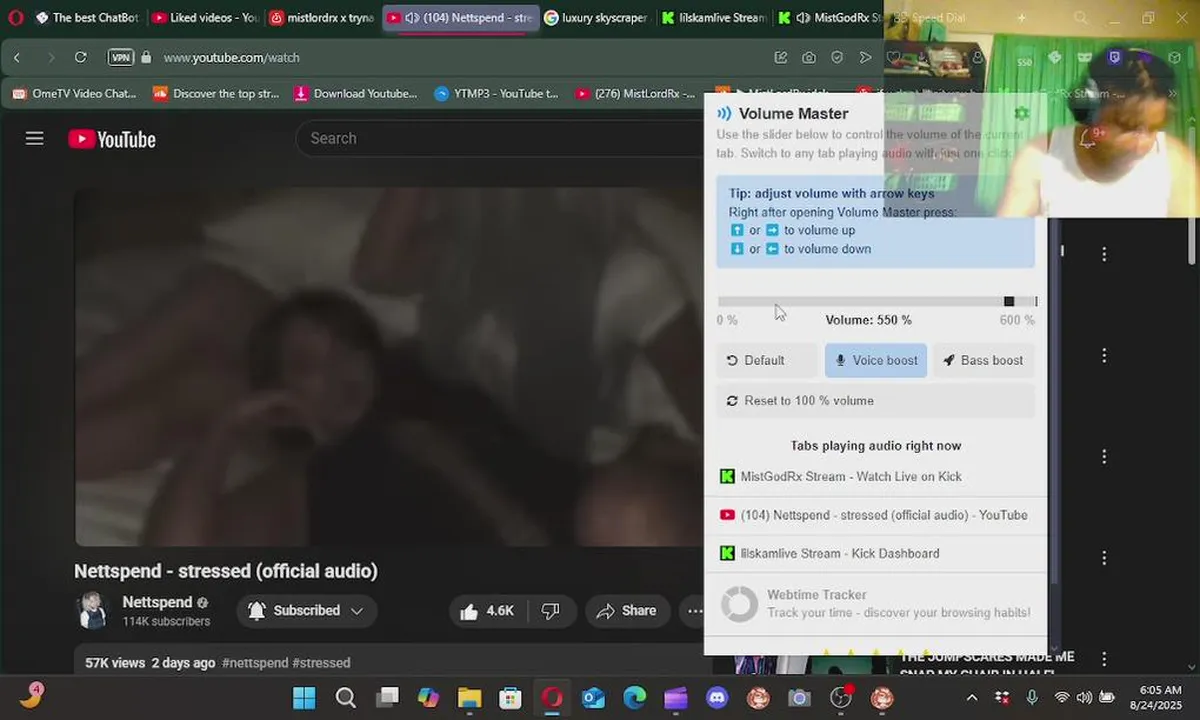Expand the Subscribed notification dropdown
The height and width of the screenshot is (720, 1200).
coord(307,611)
